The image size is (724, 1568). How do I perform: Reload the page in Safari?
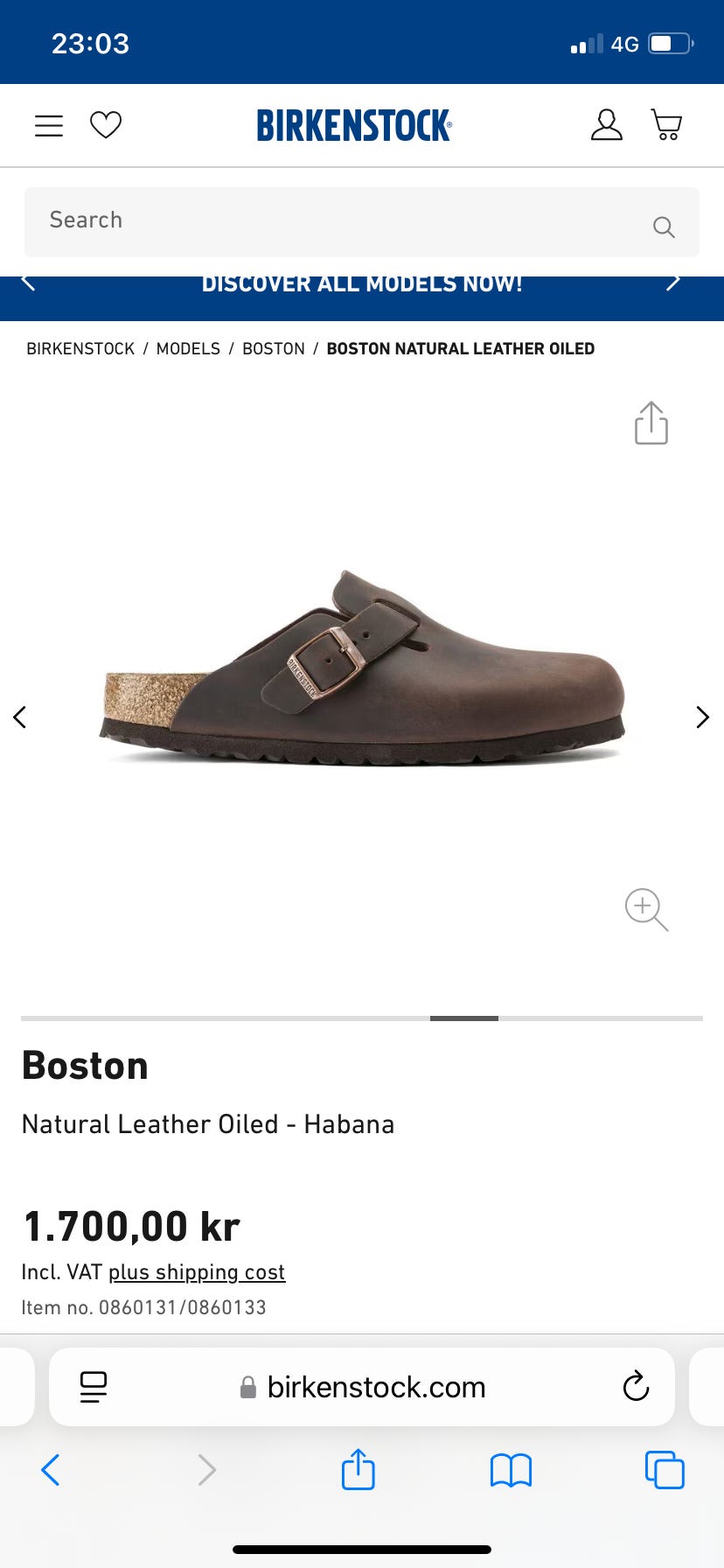(x=636, y=1387)
